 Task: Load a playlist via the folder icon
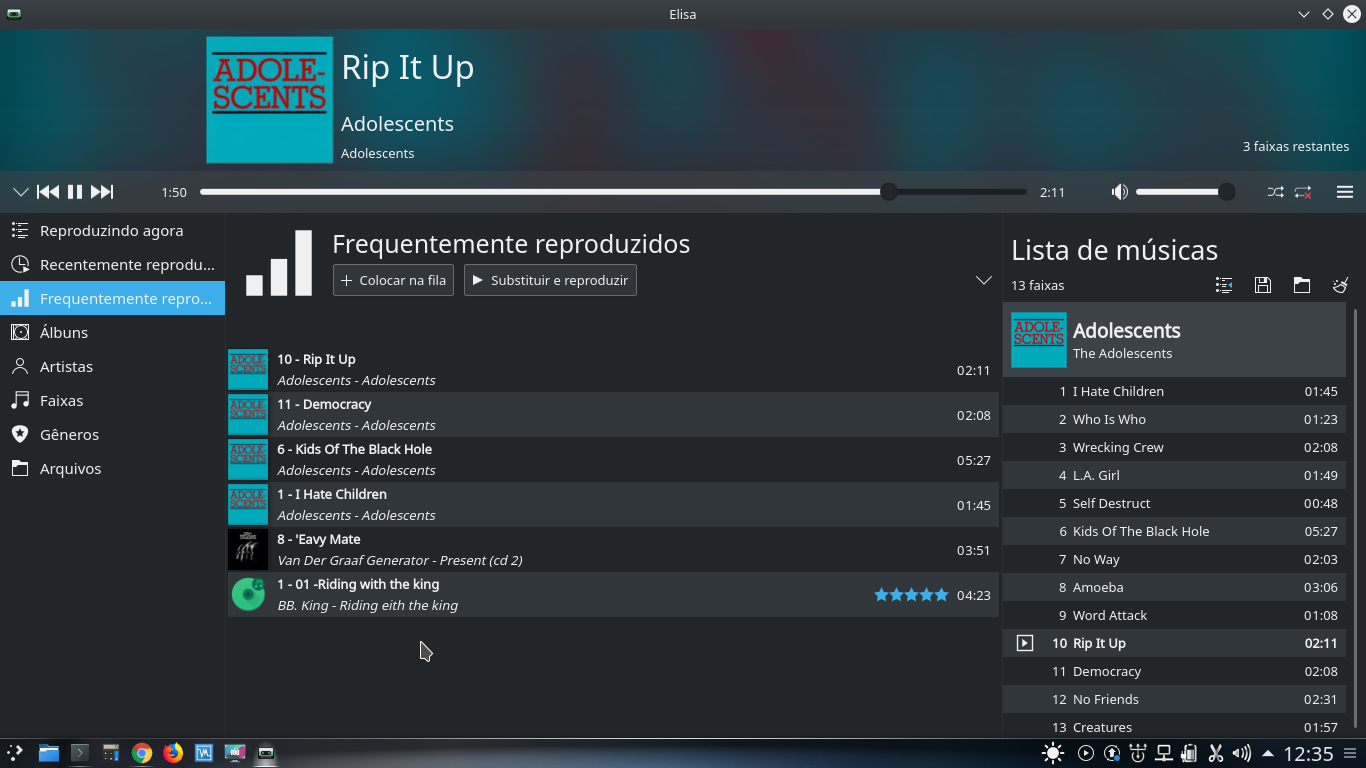pos(1301,285)
